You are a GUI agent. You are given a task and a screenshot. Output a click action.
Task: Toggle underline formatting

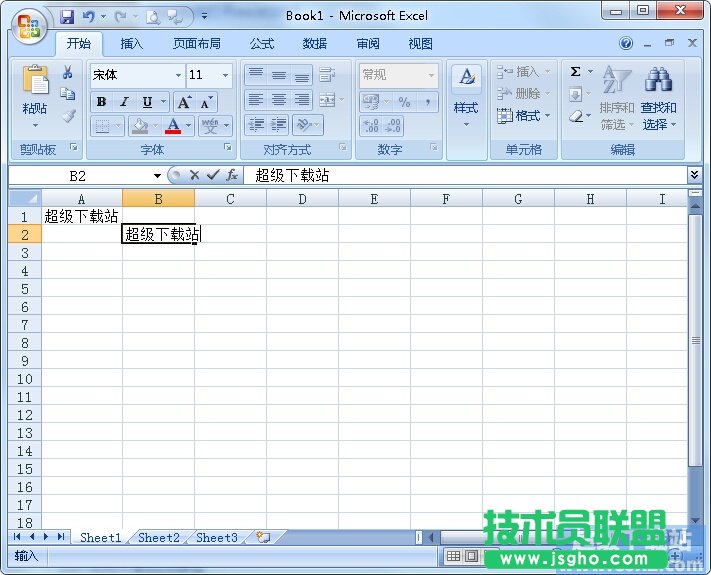tap(148, 102)
